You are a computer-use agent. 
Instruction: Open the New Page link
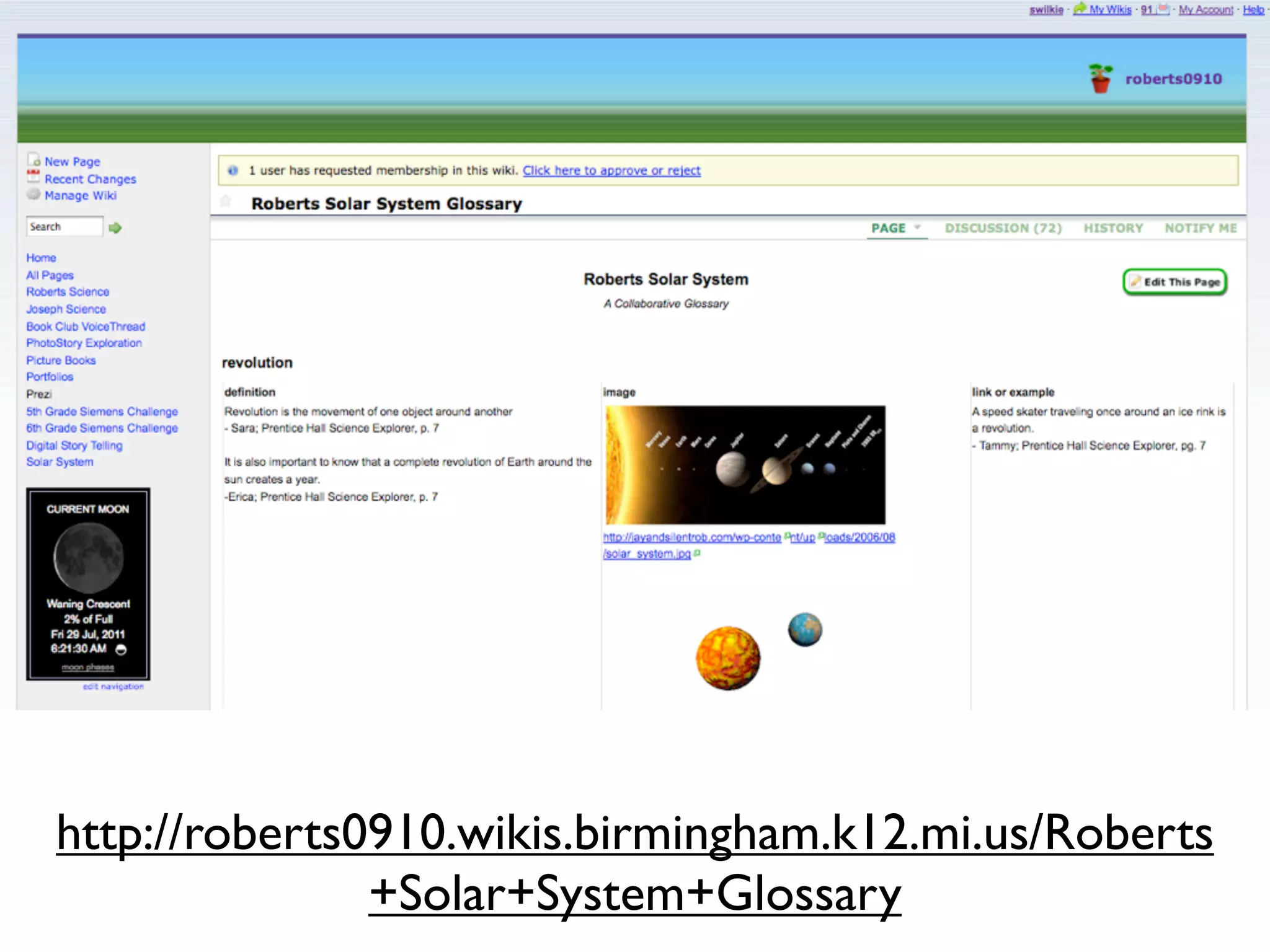pos(72,162)
